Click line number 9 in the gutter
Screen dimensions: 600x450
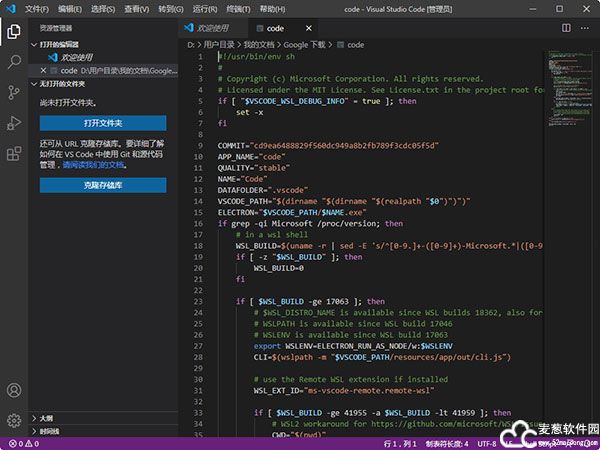click(200, 146)
